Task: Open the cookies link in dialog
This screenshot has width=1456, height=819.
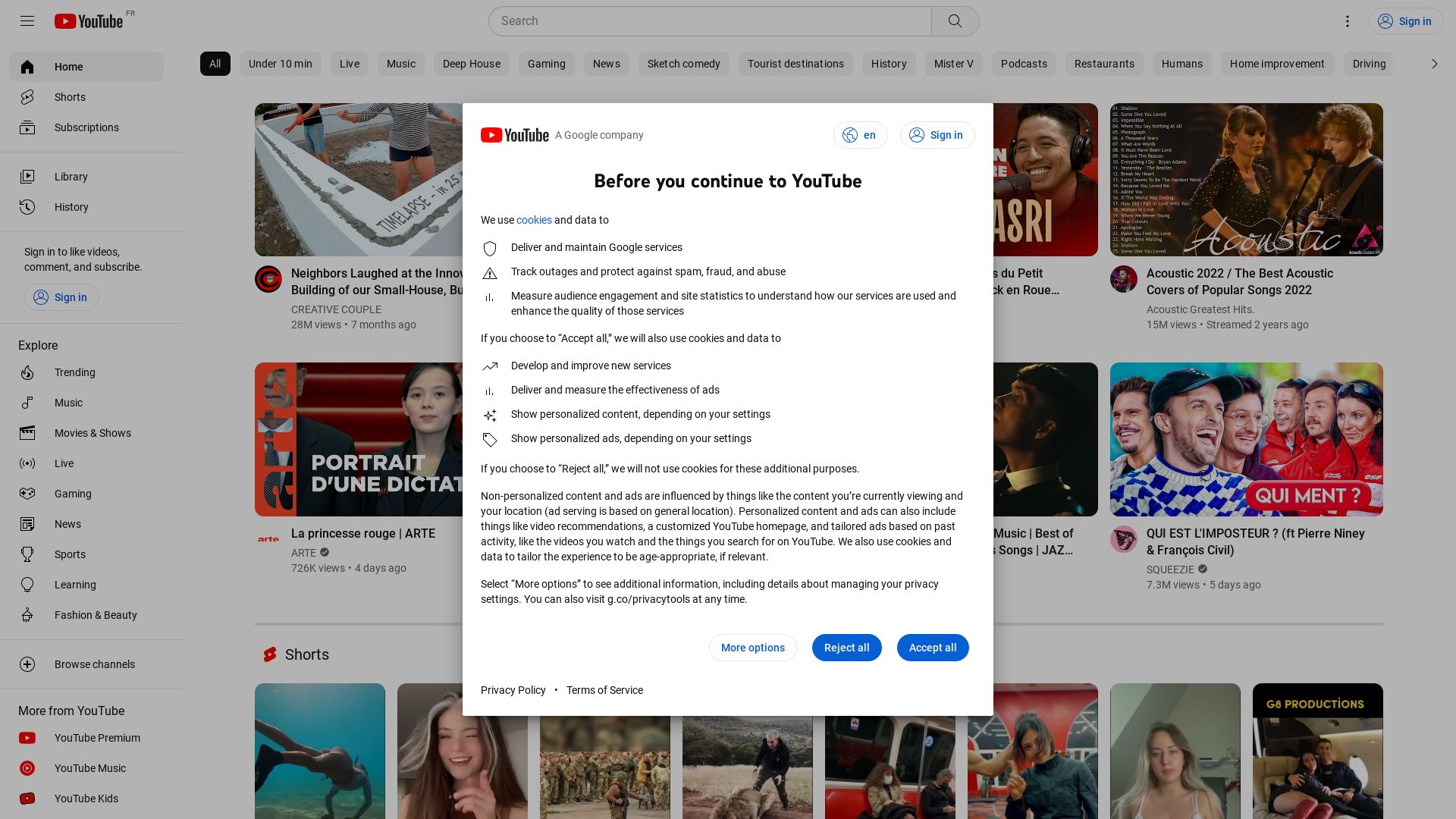Action: click(x=534, y=220)
